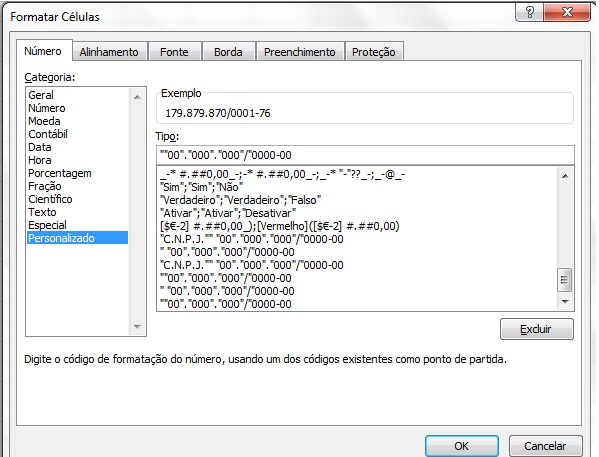The height and width of the screenshot is (457, 599).
Task: Open the Proteção tab
Action: point(374,52)
